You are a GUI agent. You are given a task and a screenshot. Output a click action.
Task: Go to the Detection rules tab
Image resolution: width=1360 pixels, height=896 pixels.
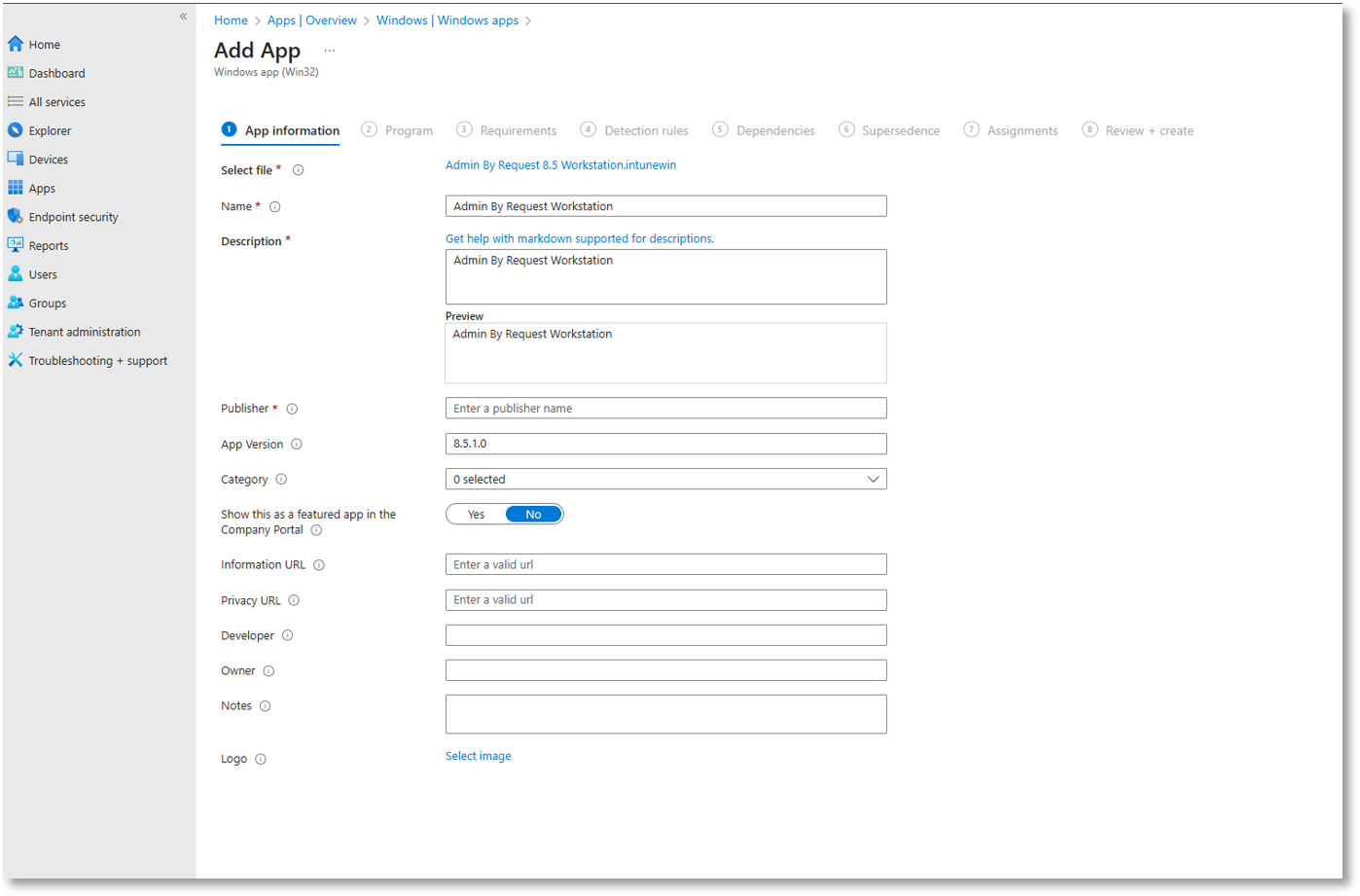tap(634, 130)
